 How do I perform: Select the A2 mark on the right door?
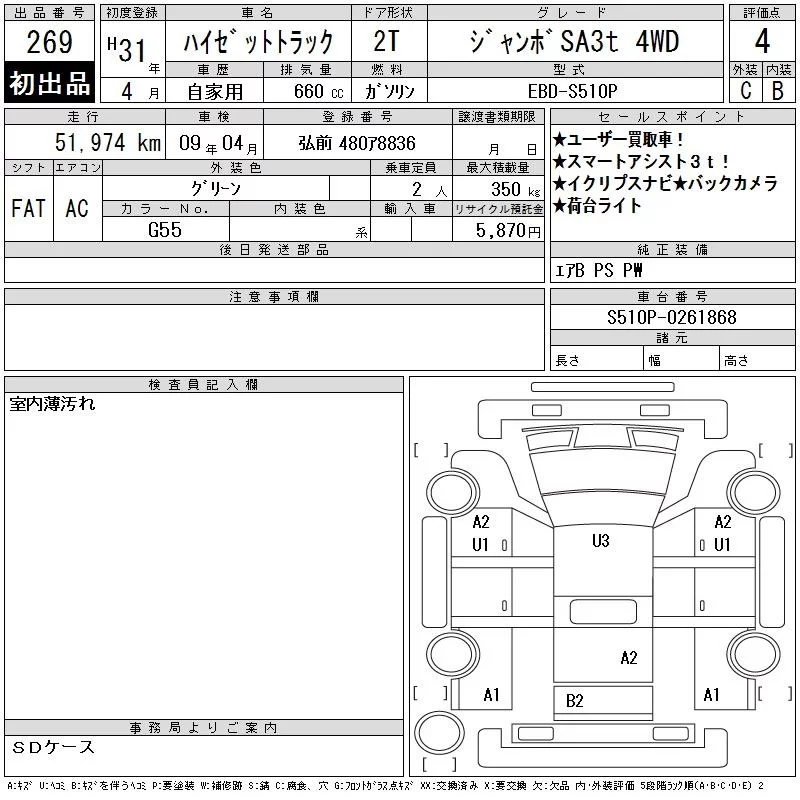[x=722, y=522]
